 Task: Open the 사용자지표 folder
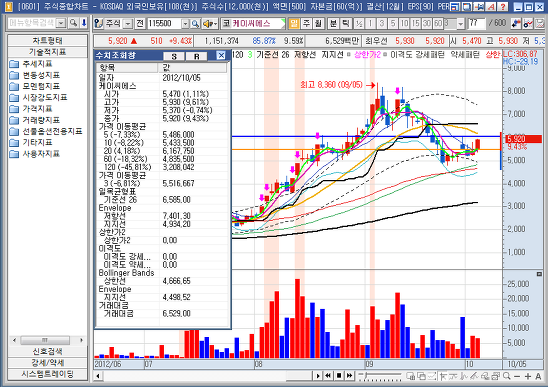35,153
